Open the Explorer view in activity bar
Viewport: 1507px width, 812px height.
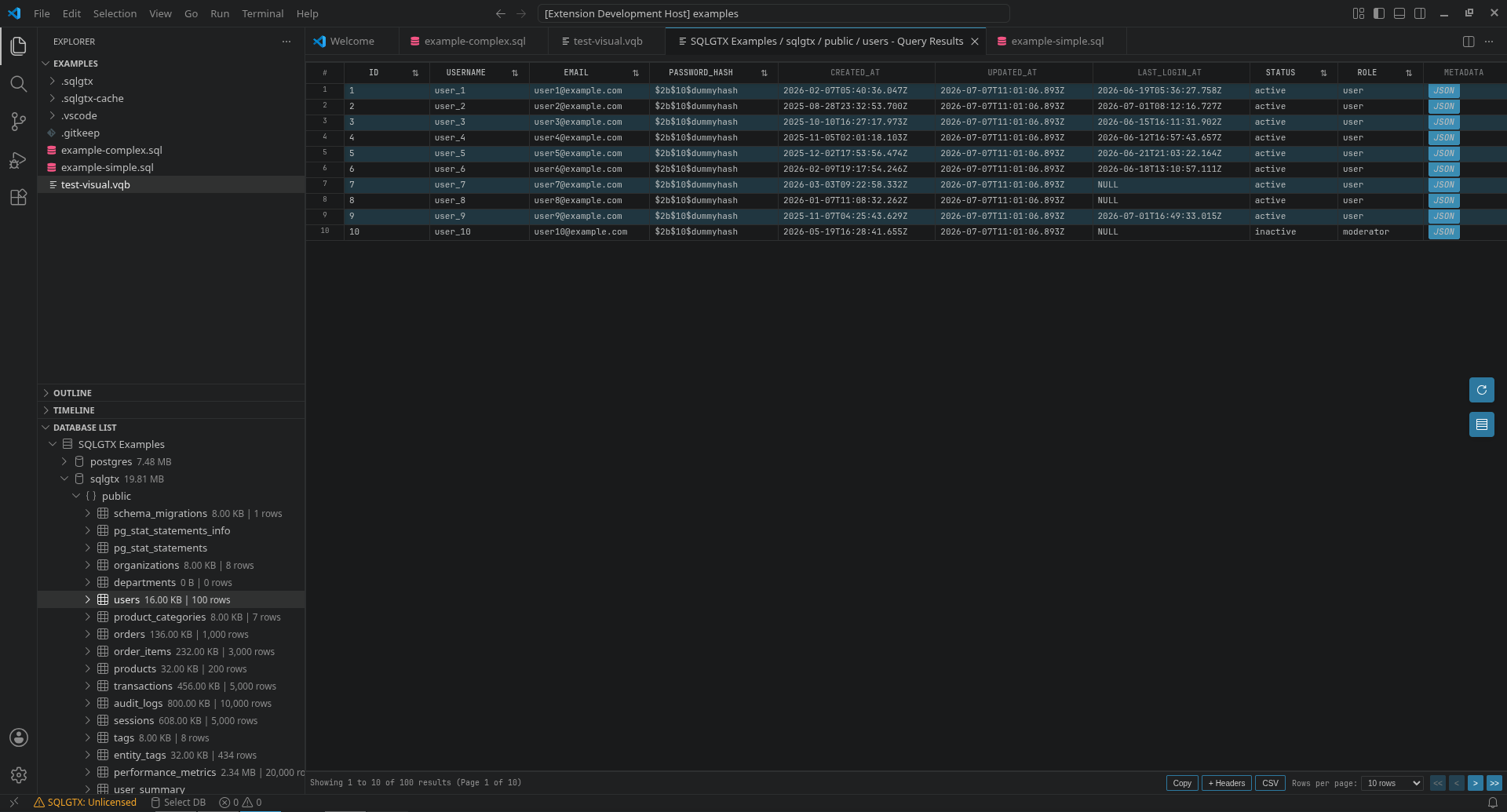[x=19, y=46]
